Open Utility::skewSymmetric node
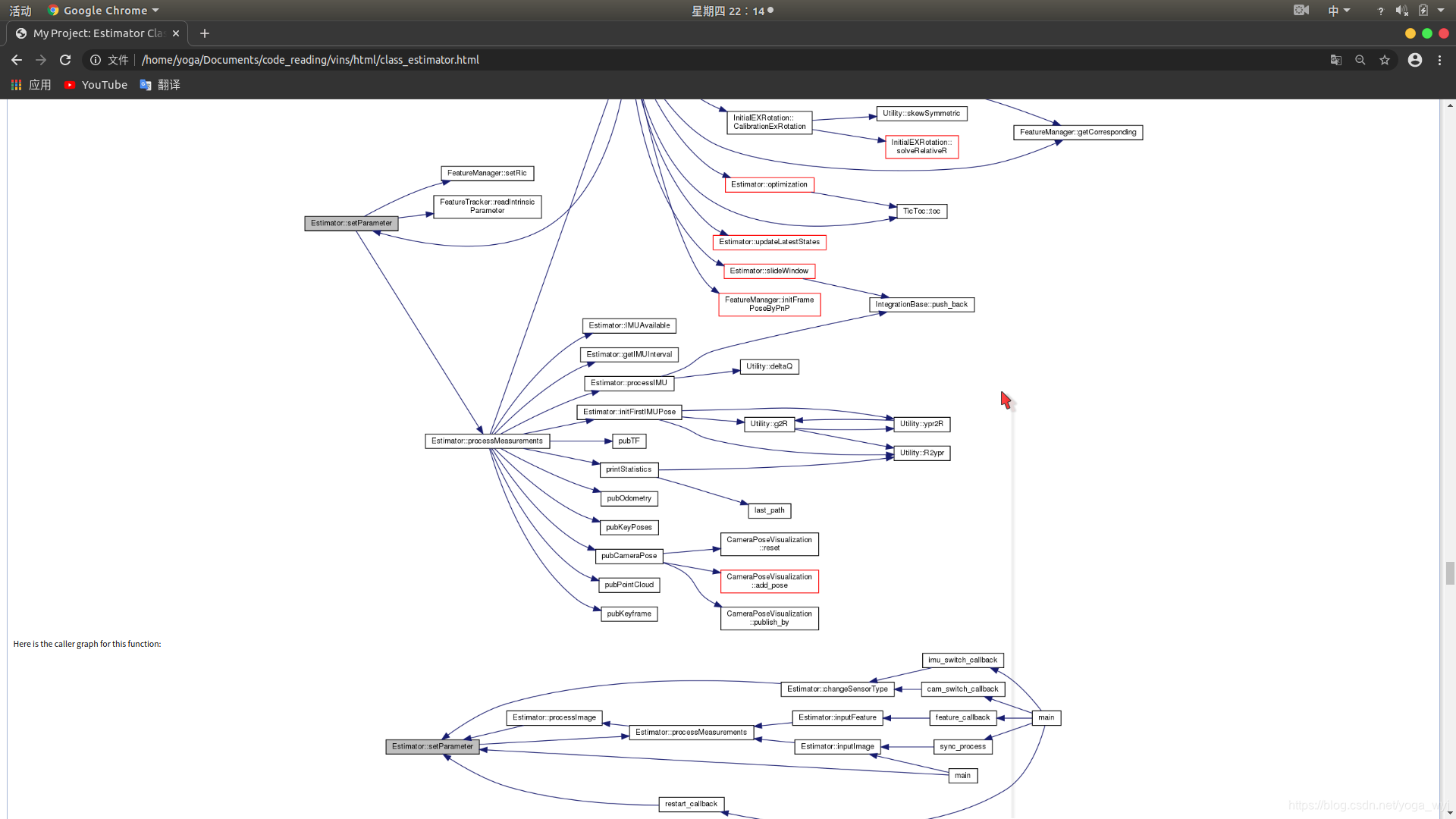The height and width of the screenshot is (819, 1456). (x=921, y=114)
